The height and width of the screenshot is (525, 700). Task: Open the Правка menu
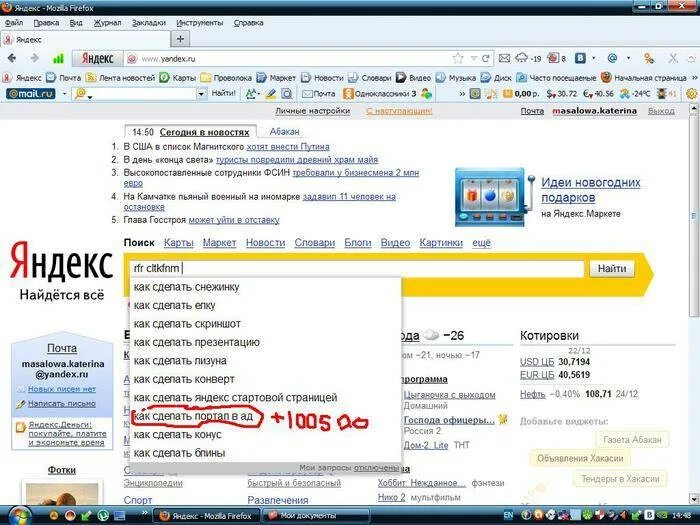click(x=46, y=22)
